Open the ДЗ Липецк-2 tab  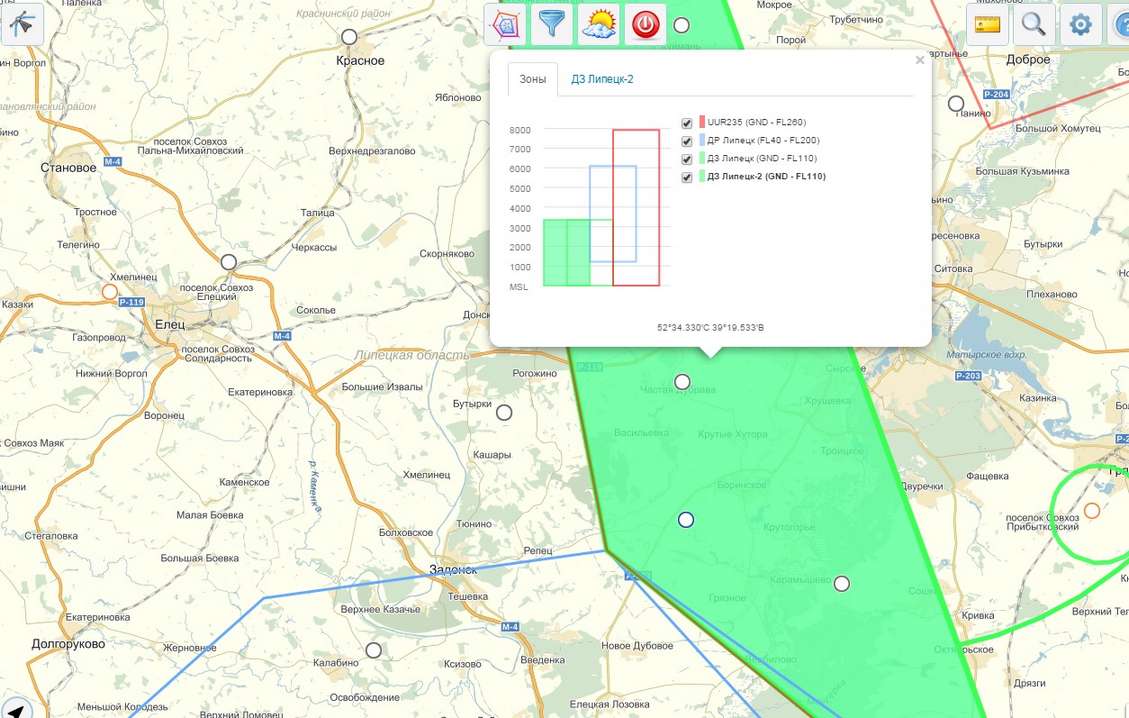pos(602,79)
